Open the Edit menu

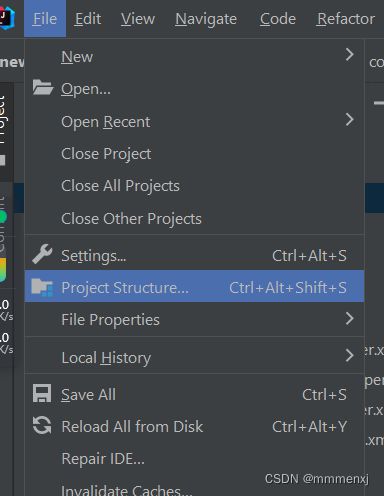pos(88,19)
